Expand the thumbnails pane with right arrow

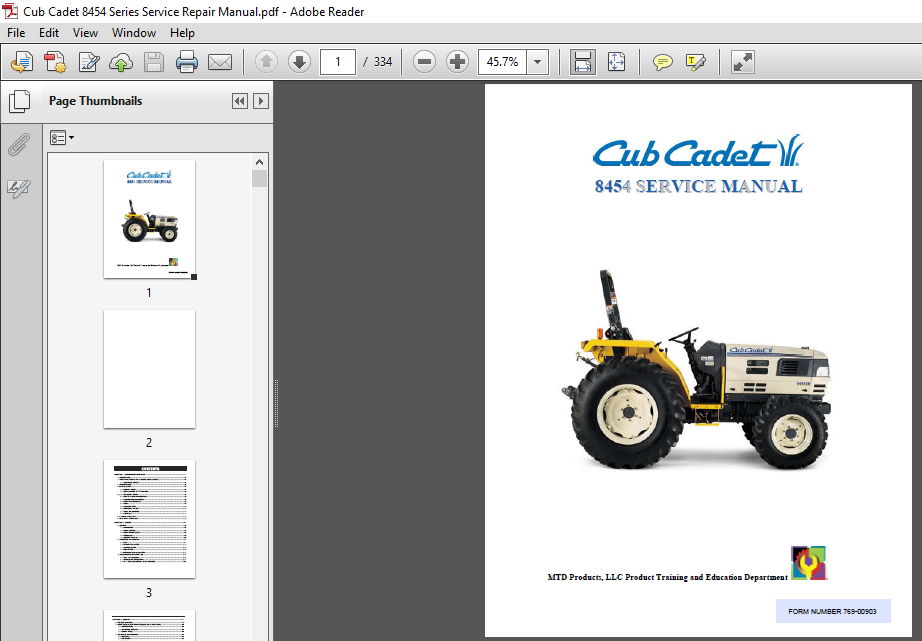pyautogui.click(x=261, y=101)
